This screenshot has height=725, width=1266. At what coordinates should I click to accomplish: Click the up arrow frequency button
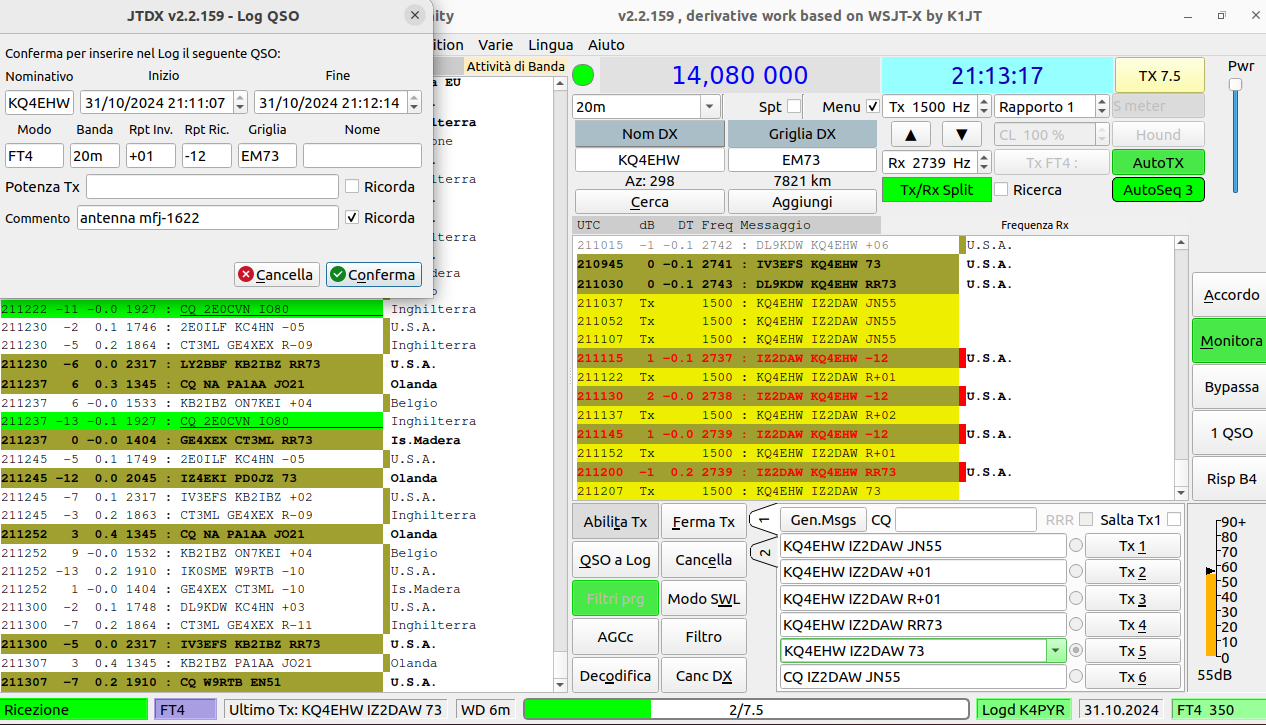(910, 135)
